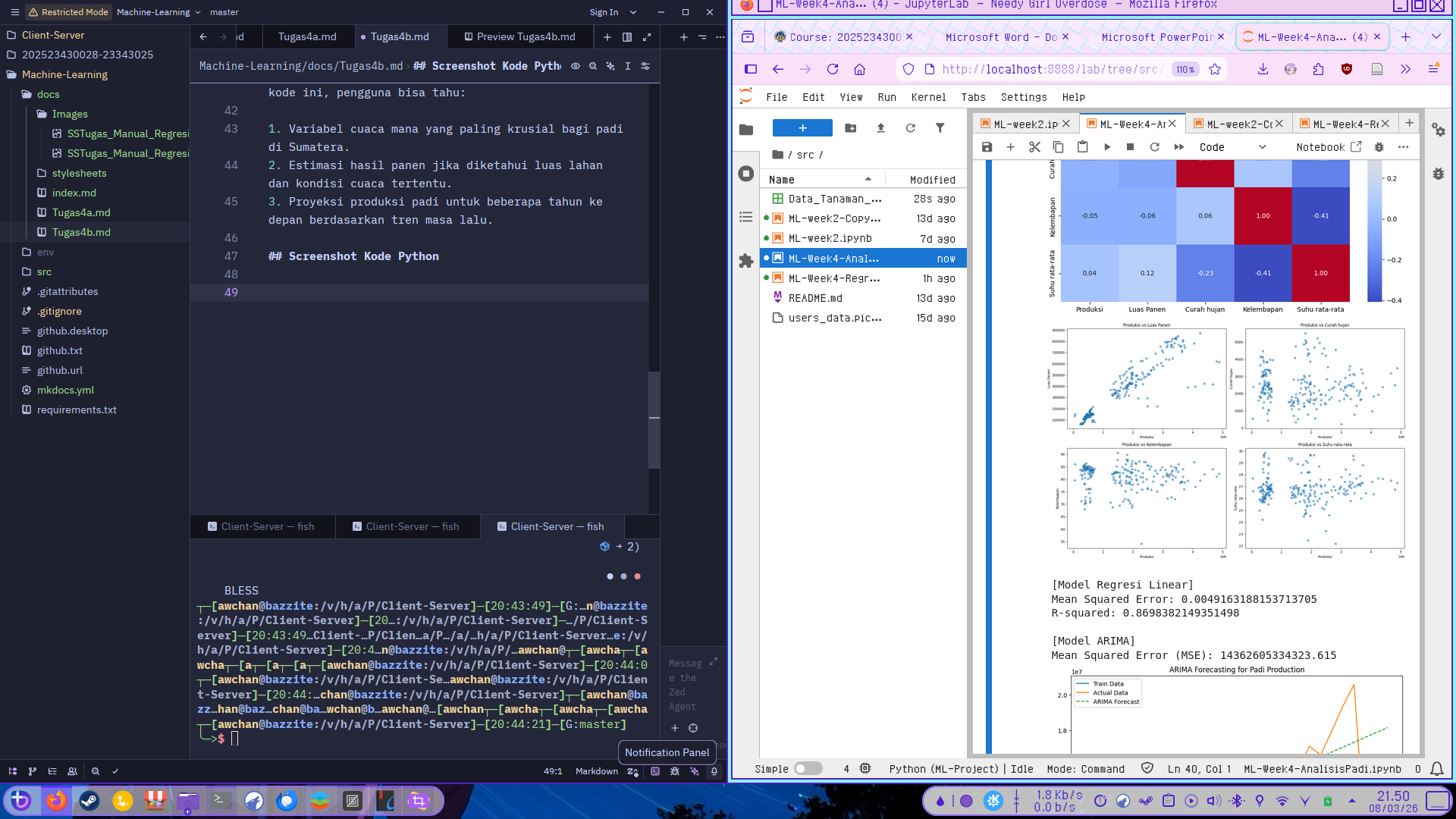Viewport: 1456px width, 819px height.
Task: Run the selected notebook cell
Action: (x=1107, y=147)
